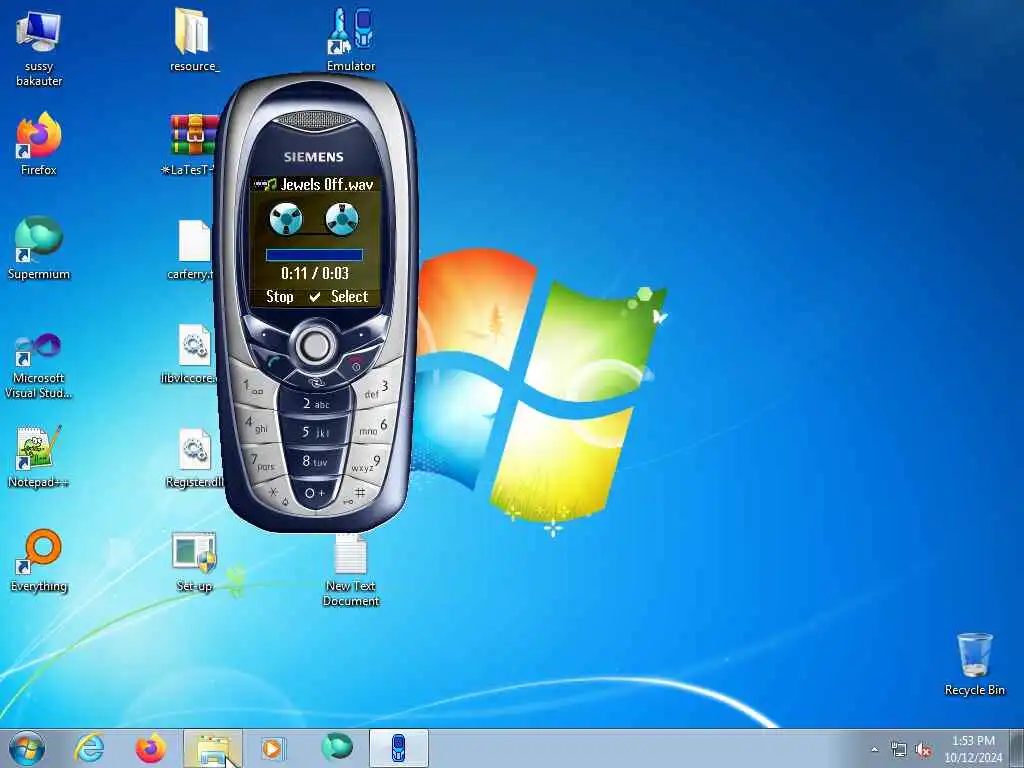Screen dimensions: 1024x768
Task: Switch to Siemens emulator taskbar item
Action: [x=398, y=748]
